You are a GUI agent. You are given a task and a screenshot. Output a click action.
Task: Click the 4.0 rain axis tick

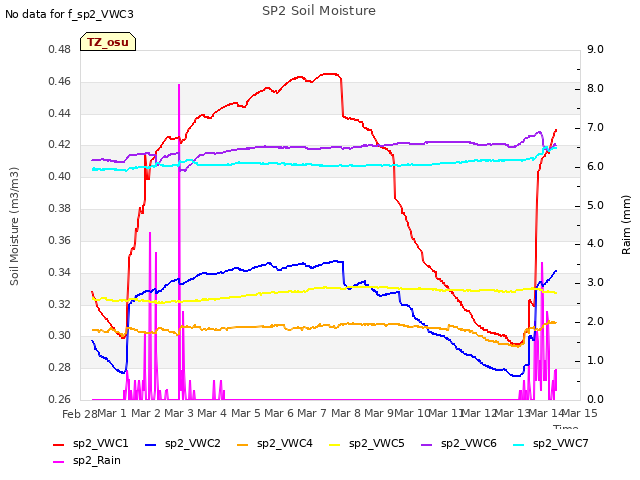(x=595, y=244)
